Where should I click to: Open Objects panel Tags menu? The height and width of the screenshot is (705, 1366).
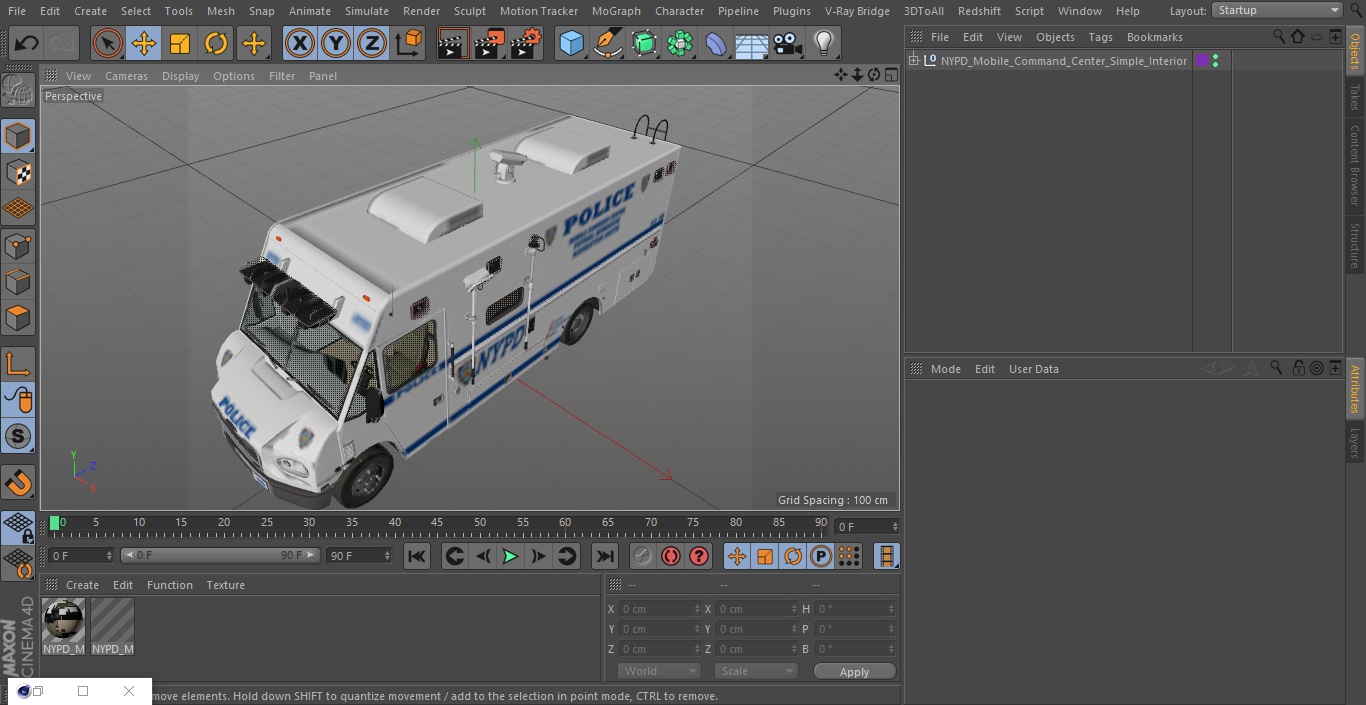coord(1100,37)
